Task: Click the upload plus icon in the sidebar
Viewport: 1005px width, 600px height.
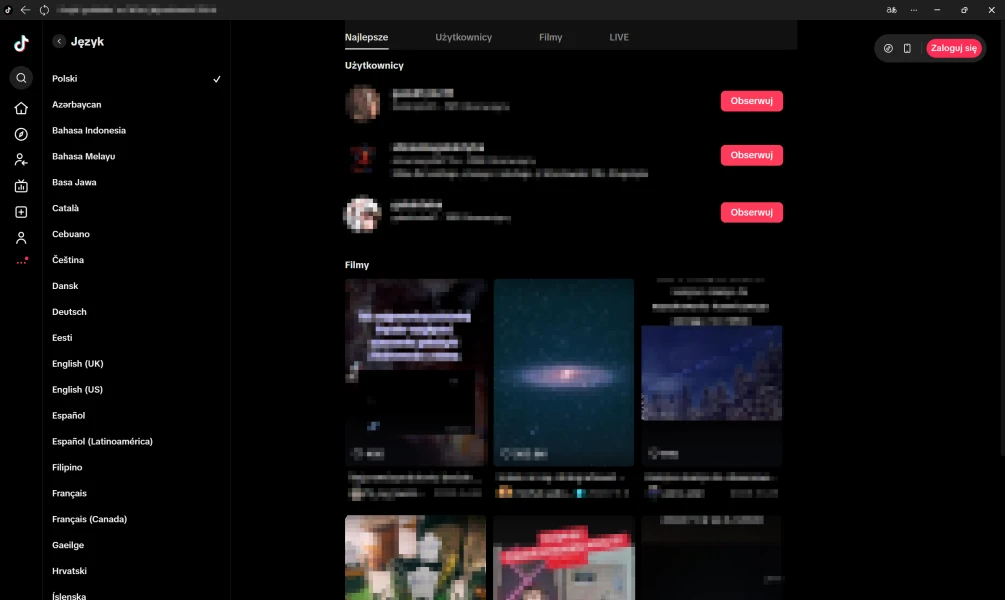Action: [x=21, y=212]
